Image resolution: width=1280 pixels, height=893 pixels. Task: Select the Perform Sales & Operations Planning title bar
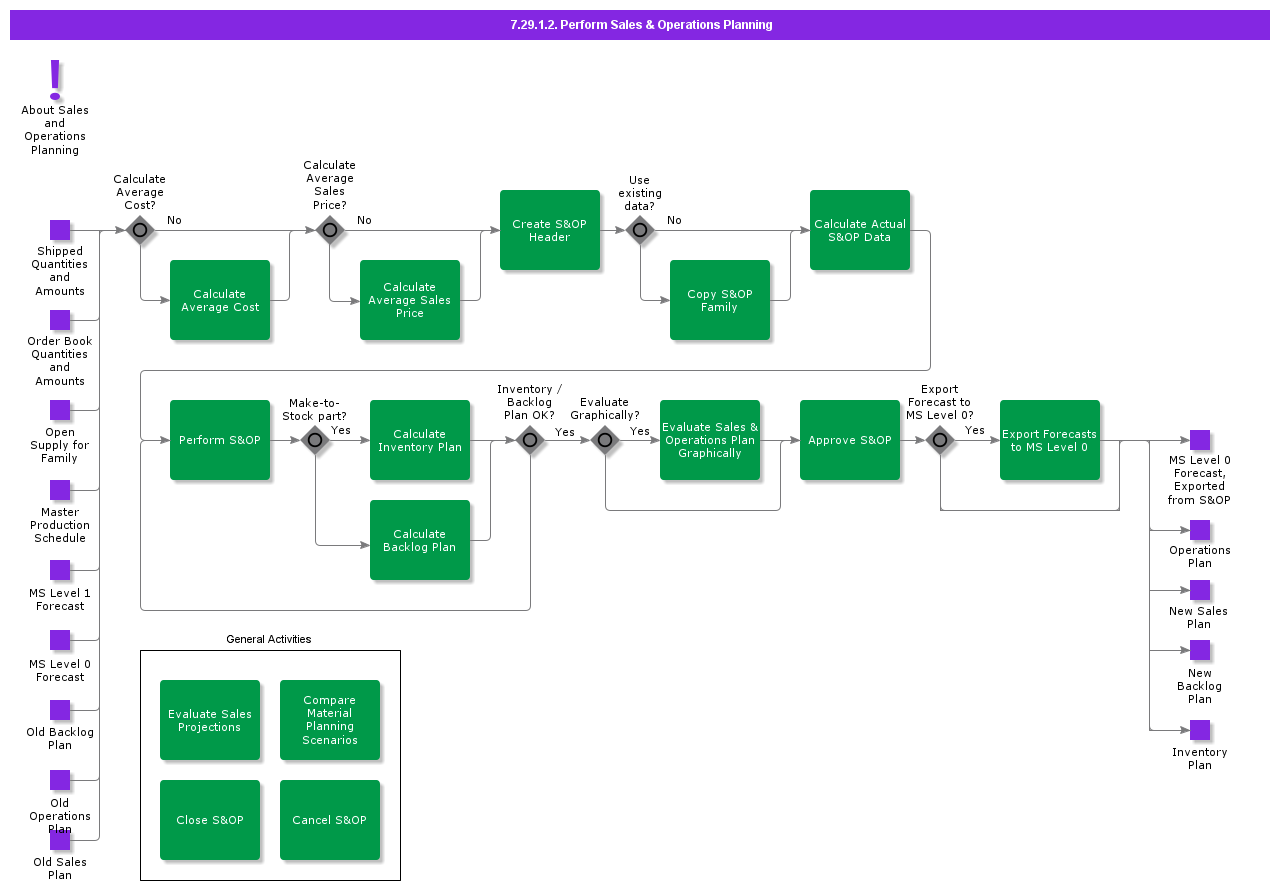click(640, 24)
